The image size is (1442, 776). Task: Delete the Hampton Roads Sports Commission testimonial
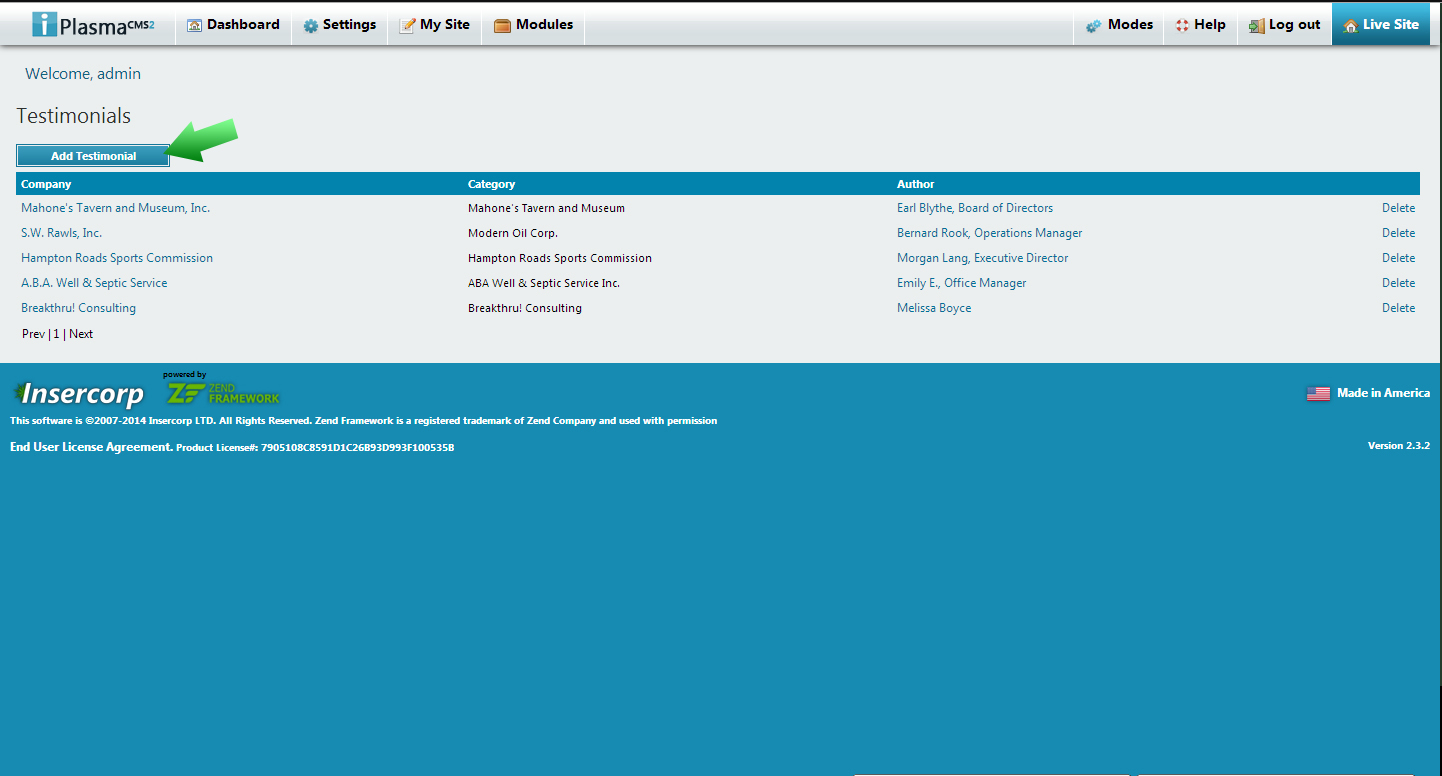pyautogui.click(x=1398, y=258)
